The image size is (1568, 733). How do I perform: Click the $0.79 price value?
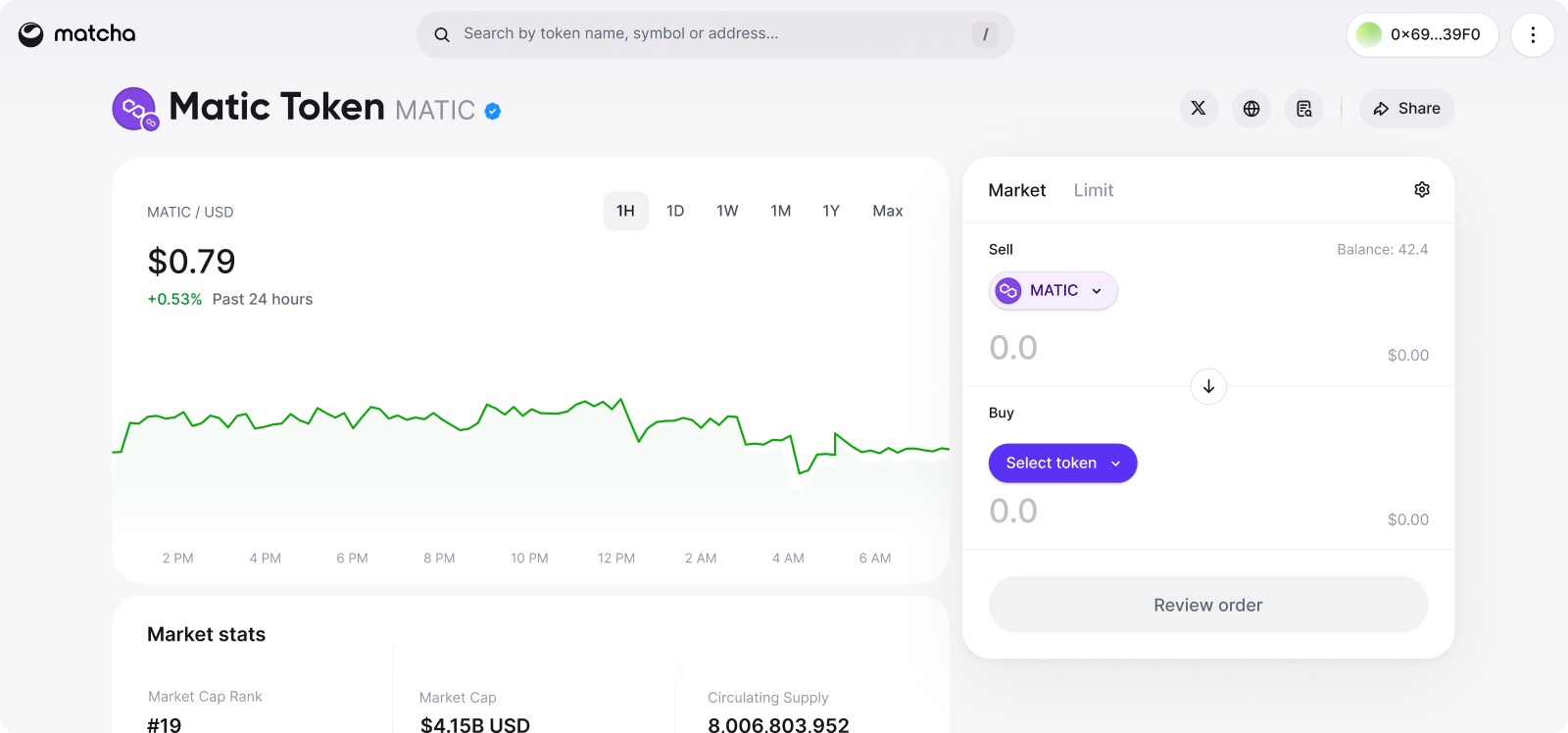pos(191,262)
